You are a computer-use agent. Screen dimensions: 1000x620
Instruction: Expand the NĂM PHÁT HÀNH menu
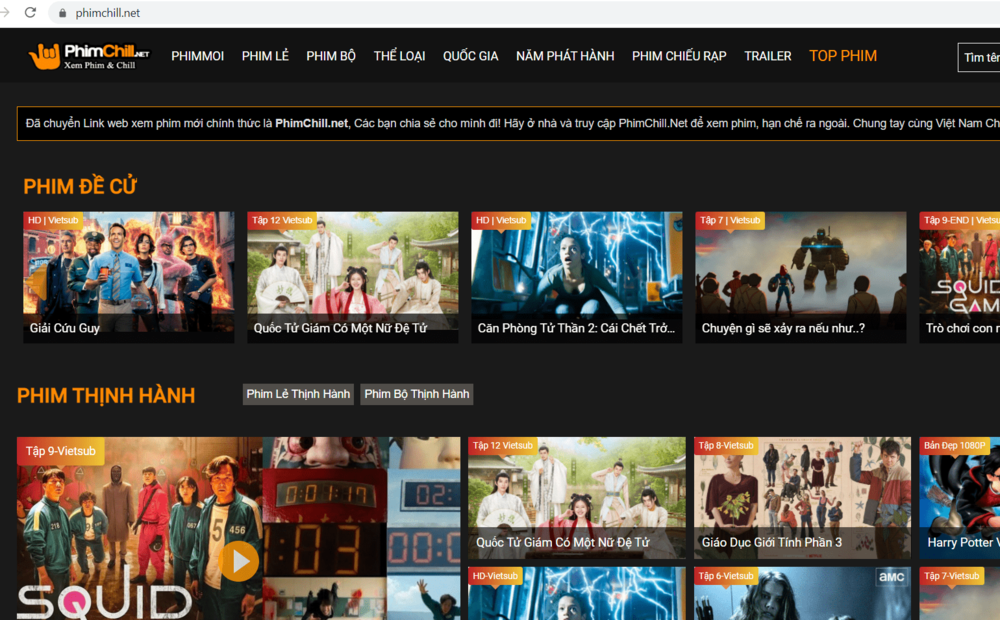(x=565, y=56)
